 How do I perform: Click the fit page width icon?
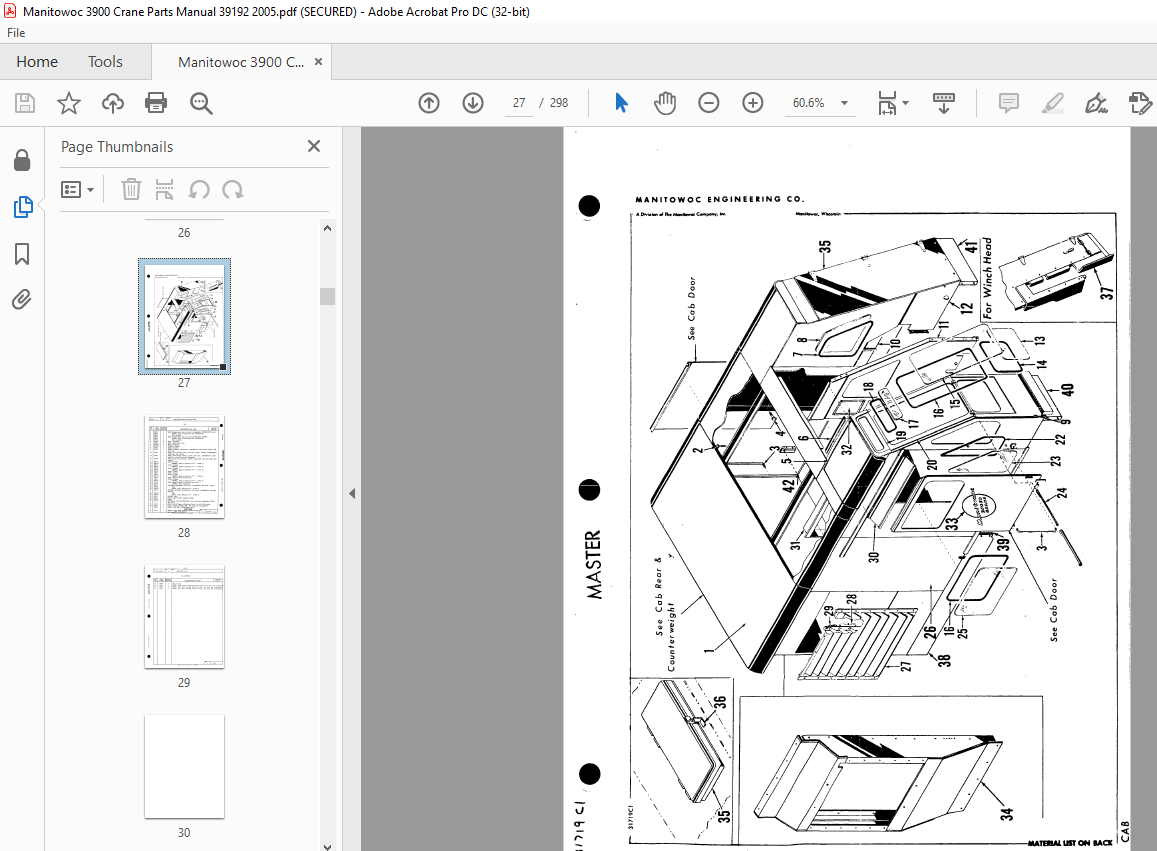(887, 103)
